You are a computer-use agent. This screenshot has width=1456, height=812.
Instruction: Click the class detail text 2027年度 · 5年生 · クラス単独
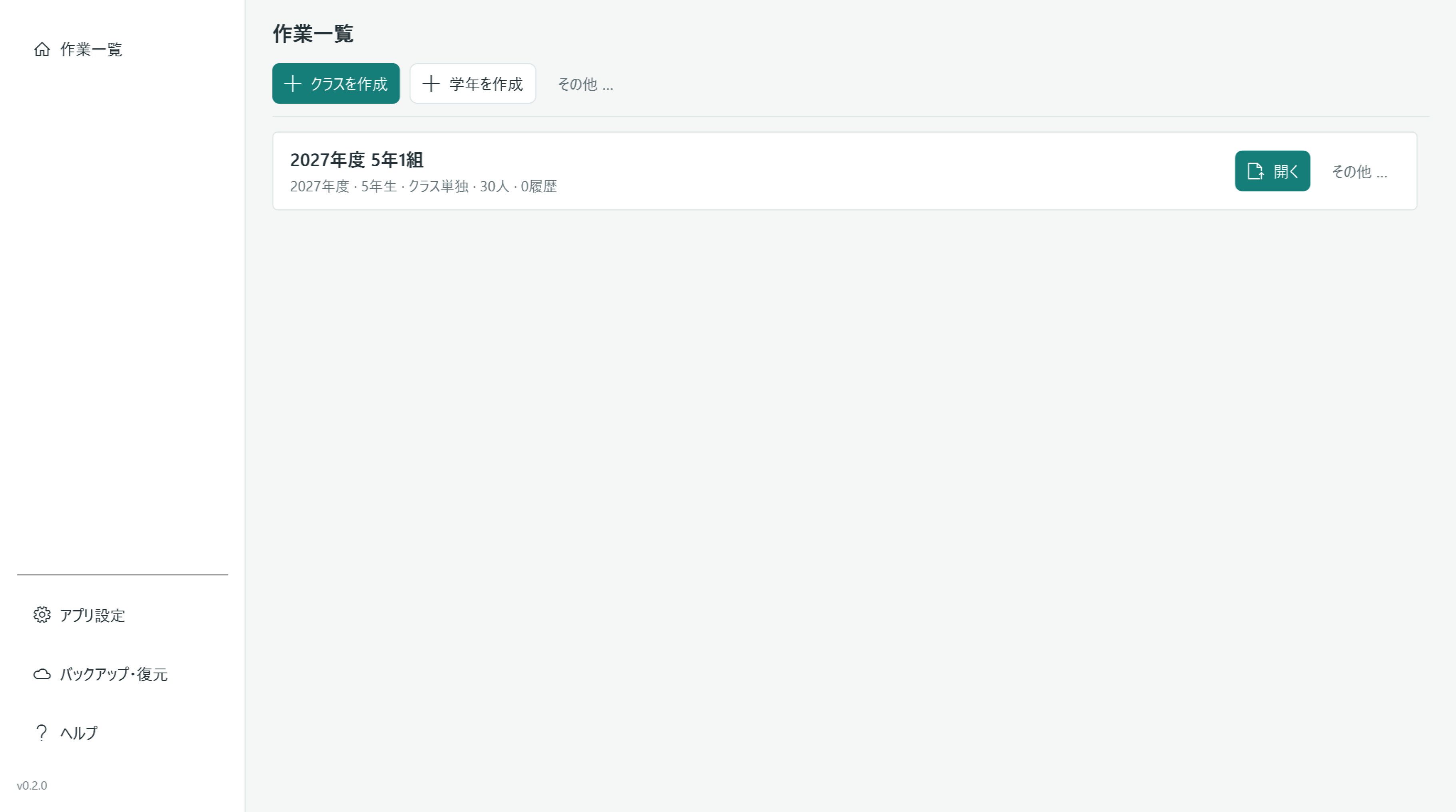point(379,187)
